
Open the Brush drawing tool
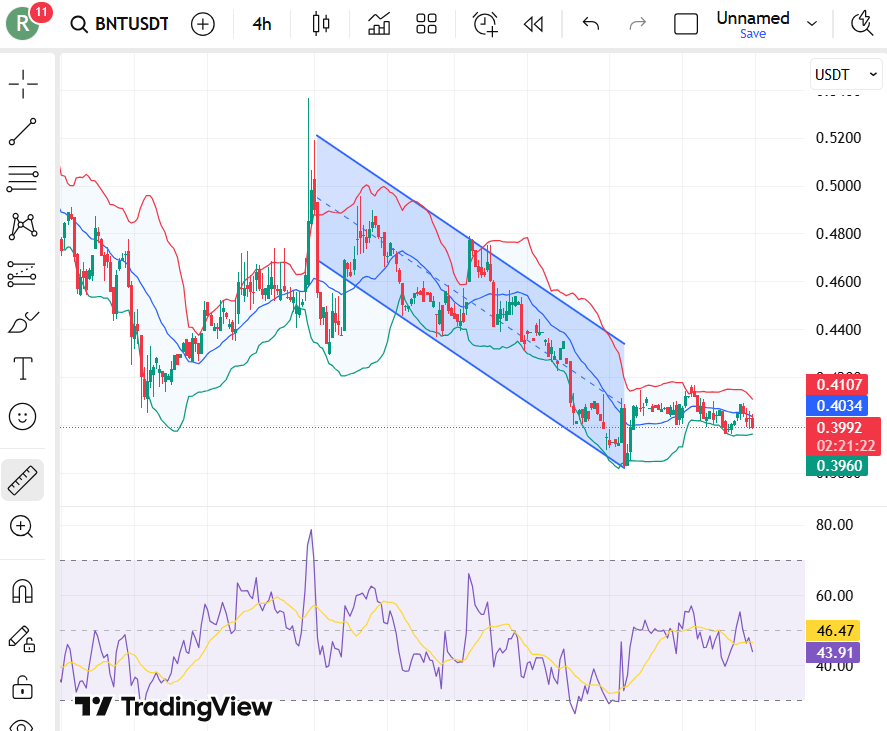[x=22, y=321]
